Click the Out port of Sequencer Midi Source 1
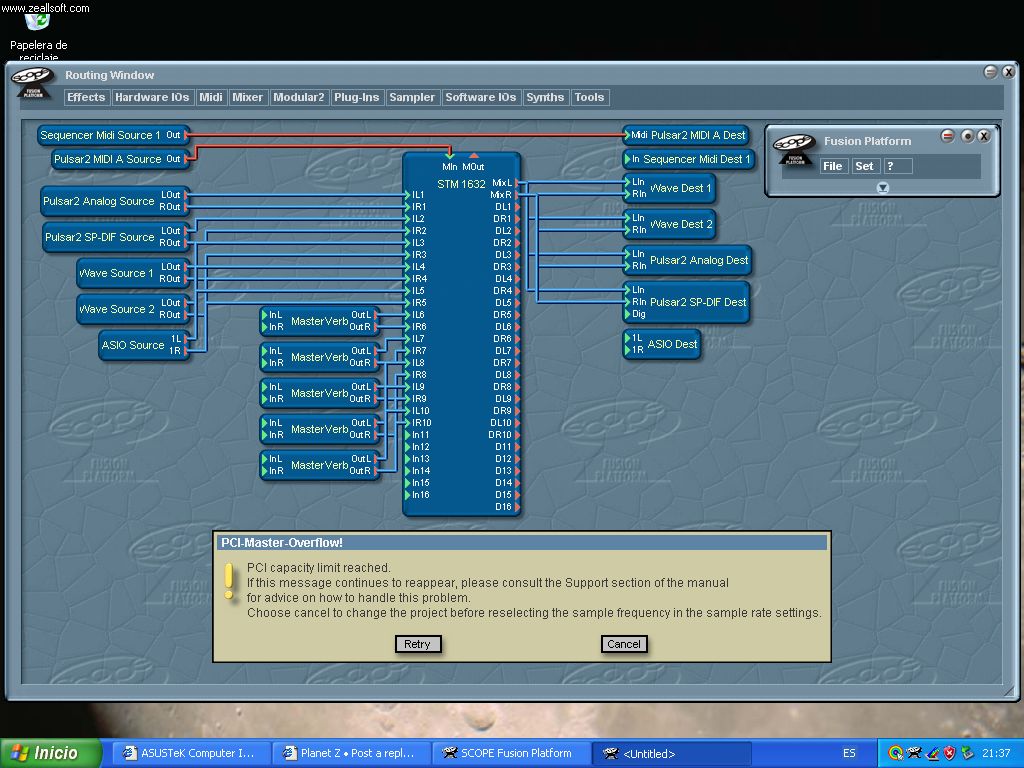This screenshot has width=1024, height=768. pos(186,135)
